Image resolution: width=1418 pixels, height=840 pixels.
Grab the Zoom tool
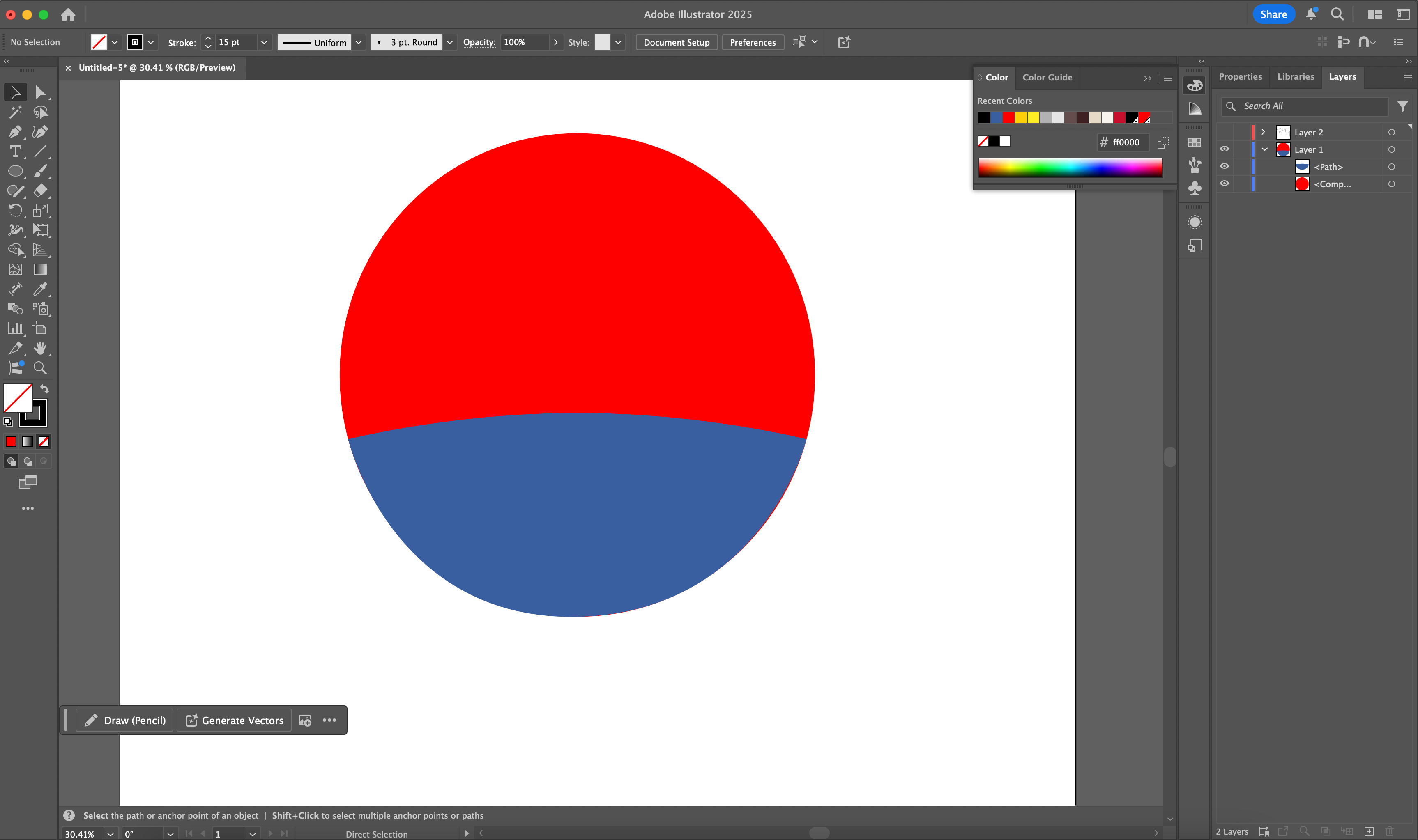tap(41, 368)
